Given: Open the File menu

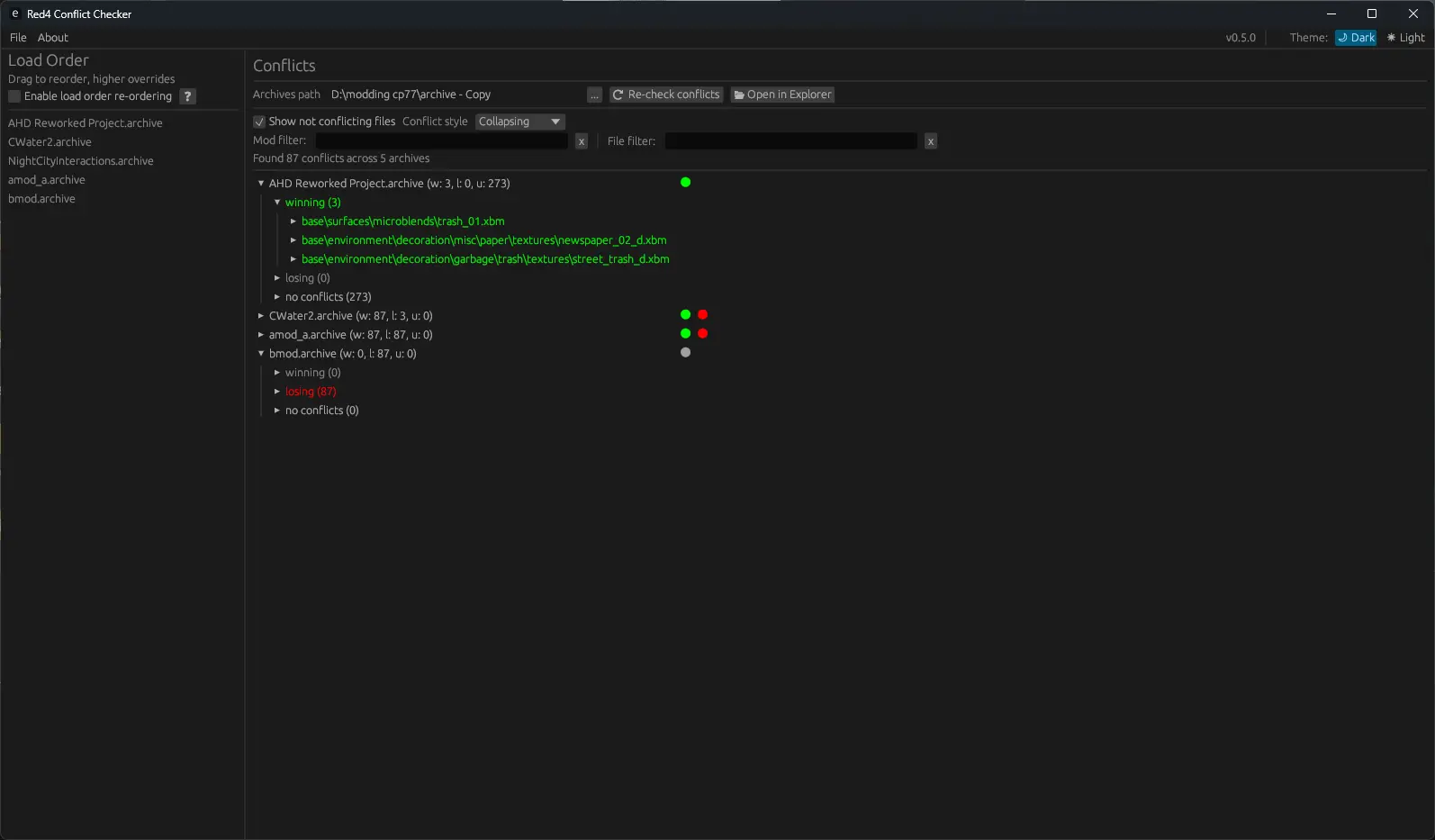Looking at the screenshot, I should pos(18,38).
